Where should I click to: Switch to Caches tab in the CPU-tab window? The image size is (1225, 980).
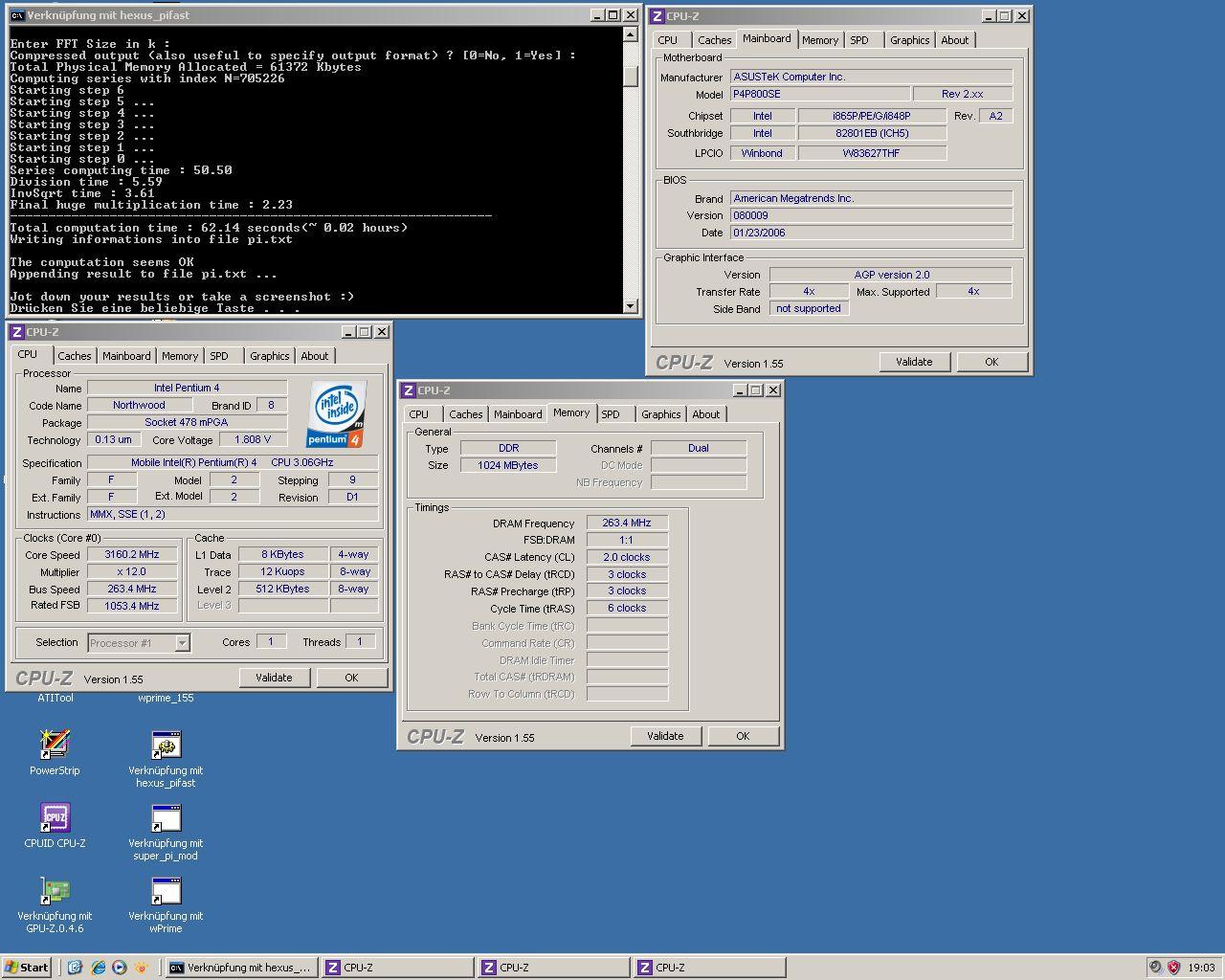pyautogui.click(x=74, y=356)
